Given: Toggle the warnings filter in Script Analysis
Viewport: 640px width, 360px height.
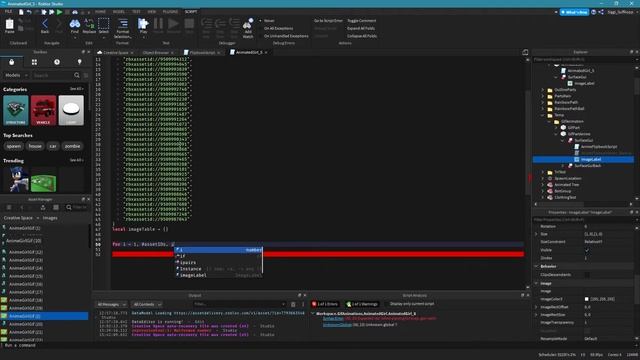Looking at the screenshot, I should [362, 304].
